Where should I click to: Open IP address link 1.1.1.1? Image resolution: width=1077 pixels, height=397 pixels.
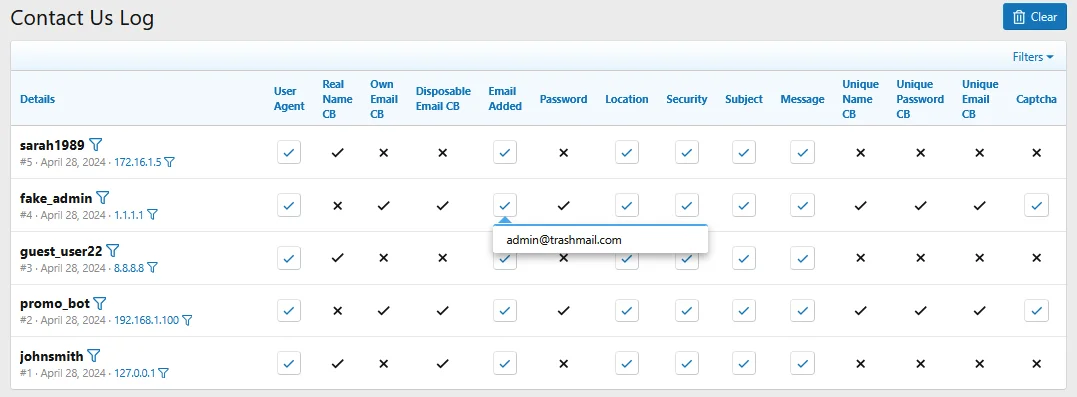click(129, 215)
